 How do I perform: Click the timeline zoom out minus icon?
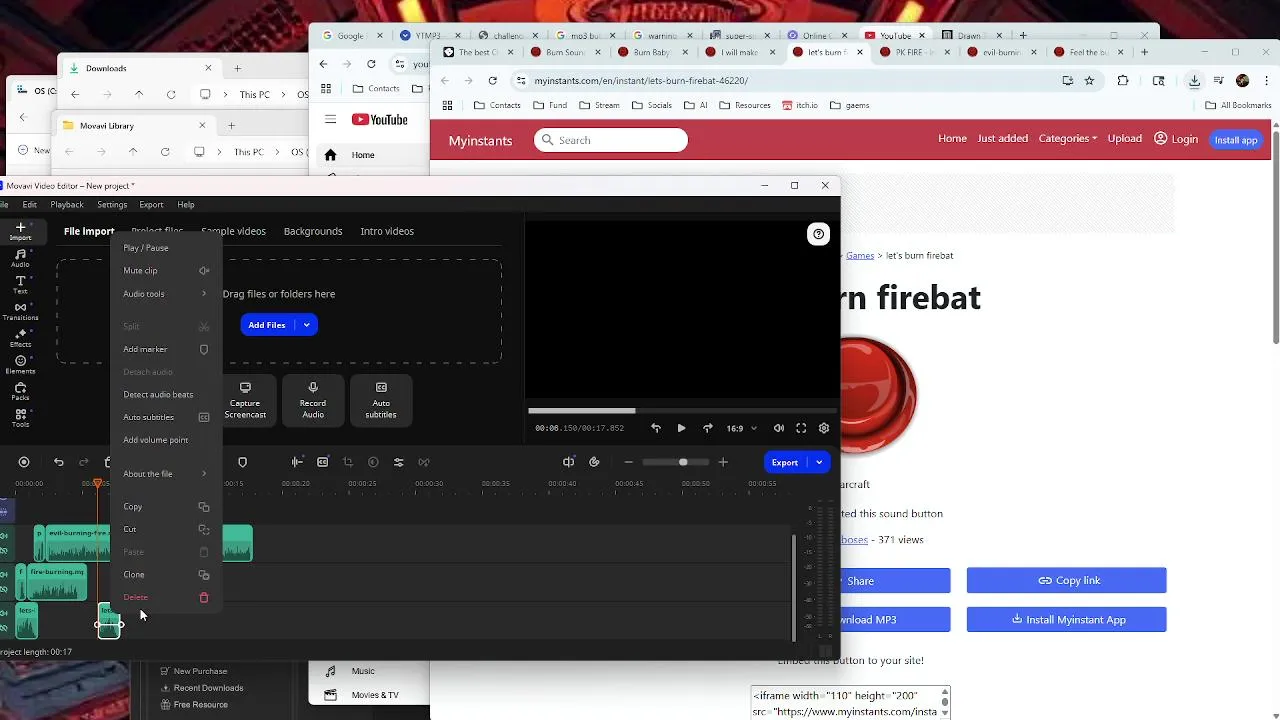628,462
